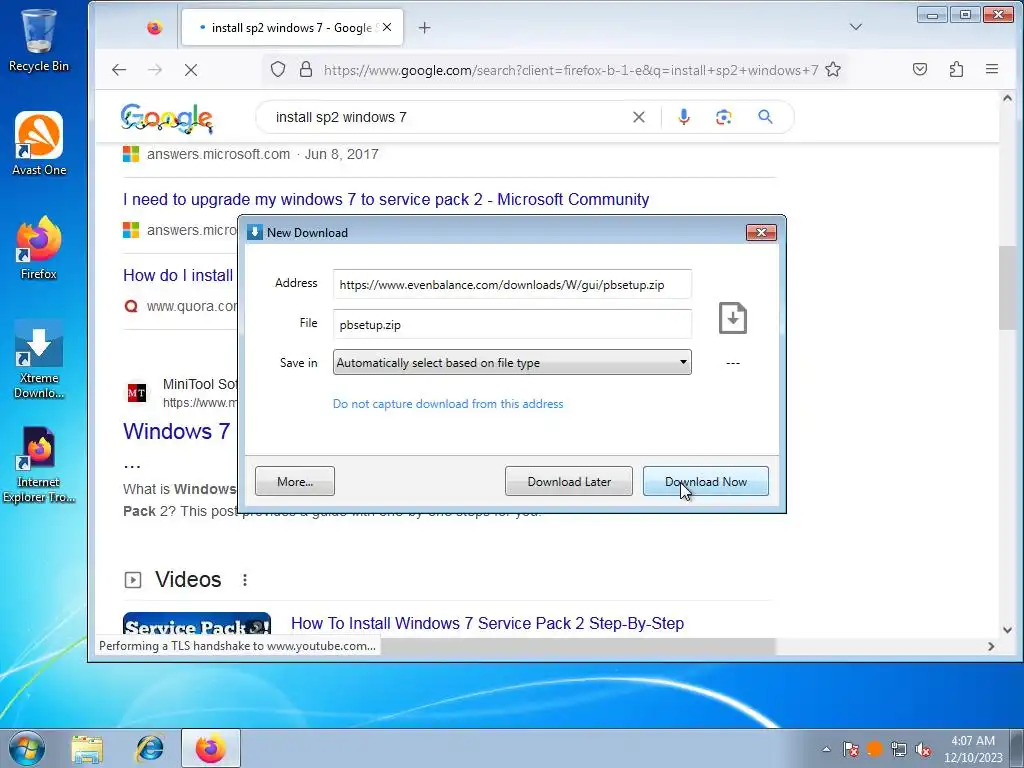
Task: Expand the Save in dropdown
Action: [512, 362]
